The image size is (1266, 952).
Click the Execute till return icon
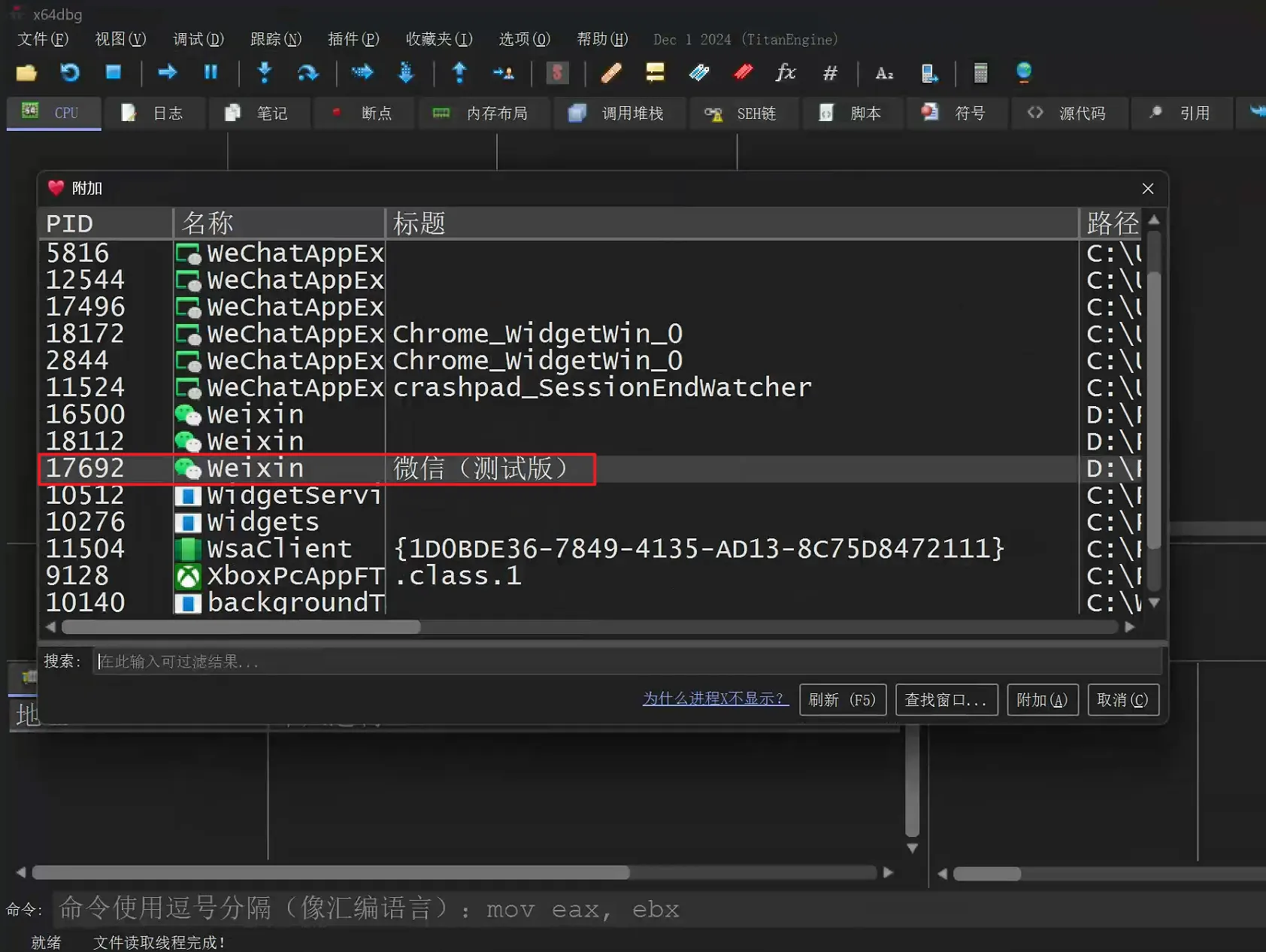tap(459, 72)
